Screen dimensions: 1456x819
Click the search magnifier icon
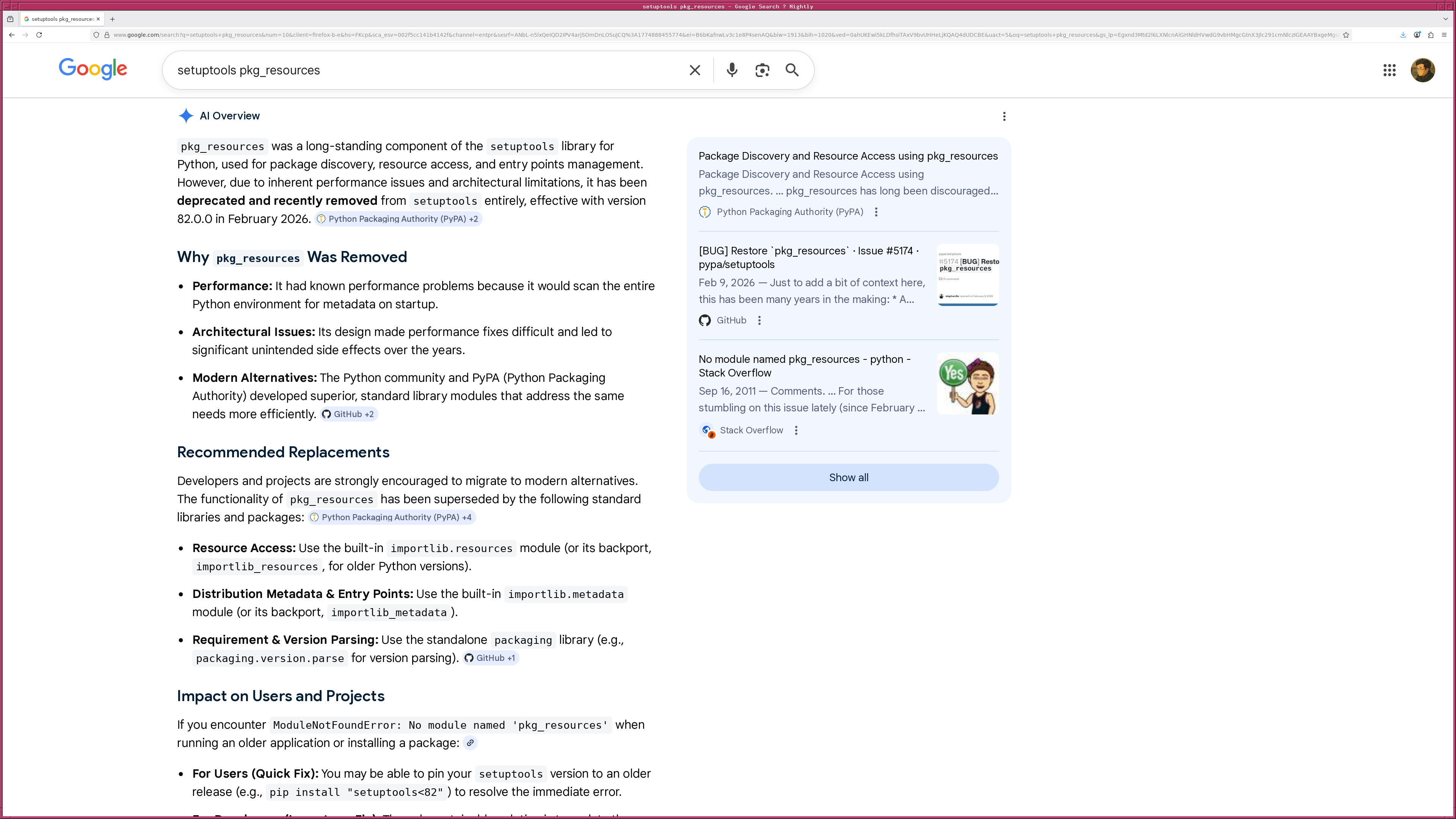[792, 70]
